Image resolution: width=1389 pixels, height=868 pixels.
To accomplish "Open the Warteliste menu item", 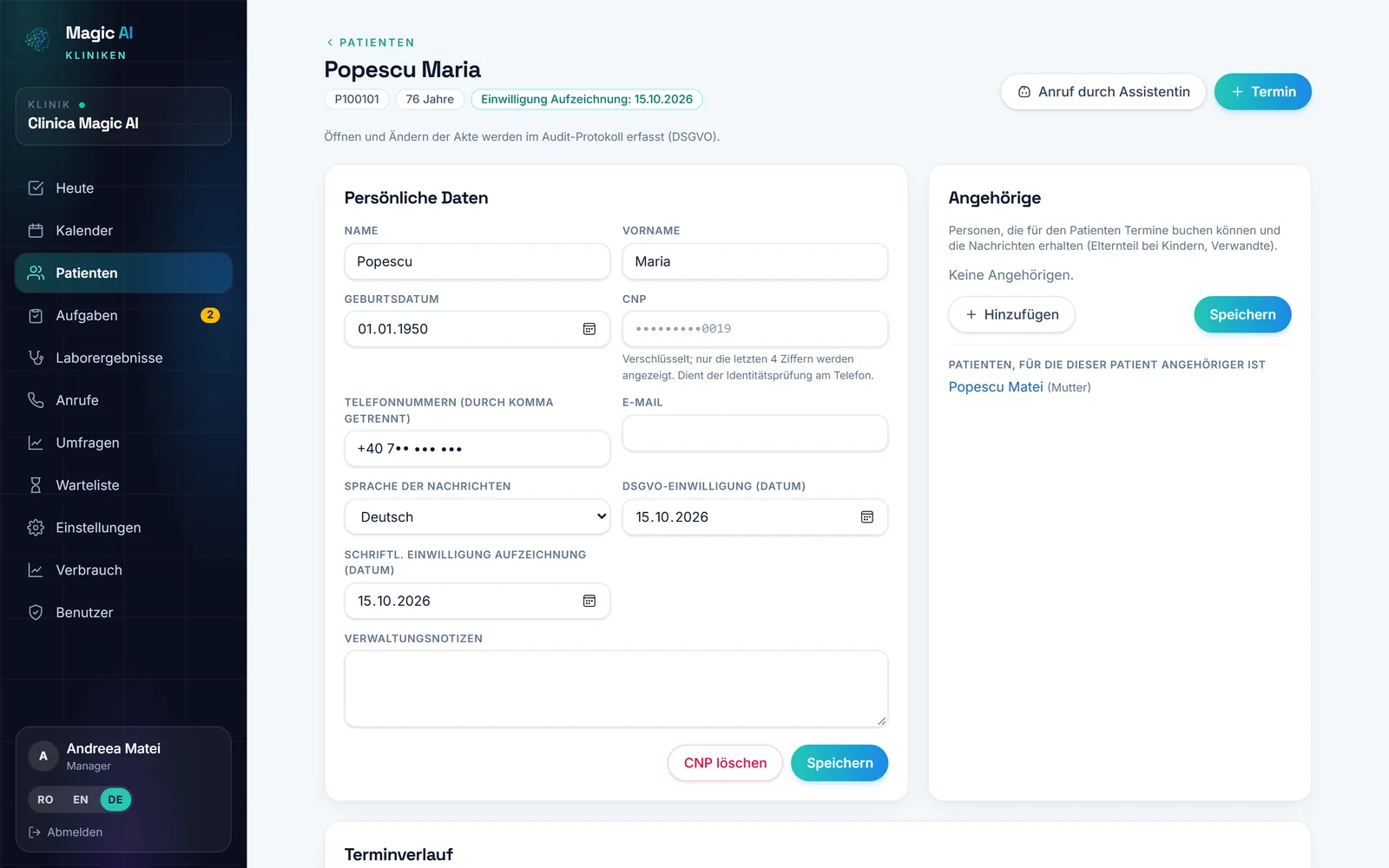I will click(123, 485).
